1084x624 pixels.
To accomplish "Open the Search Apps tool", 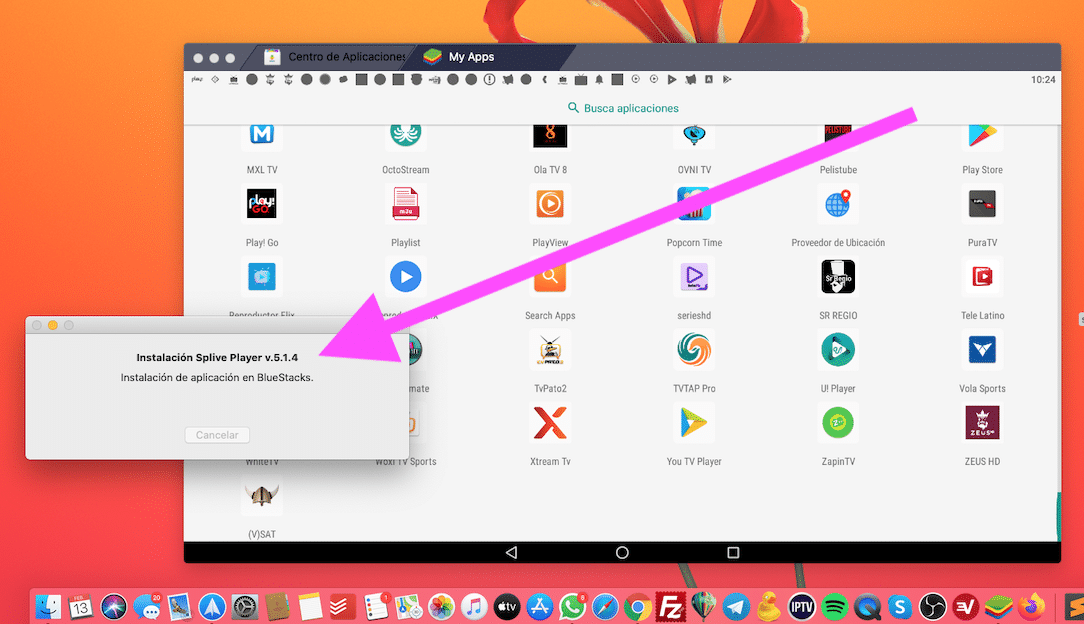I will click(549, 277).
